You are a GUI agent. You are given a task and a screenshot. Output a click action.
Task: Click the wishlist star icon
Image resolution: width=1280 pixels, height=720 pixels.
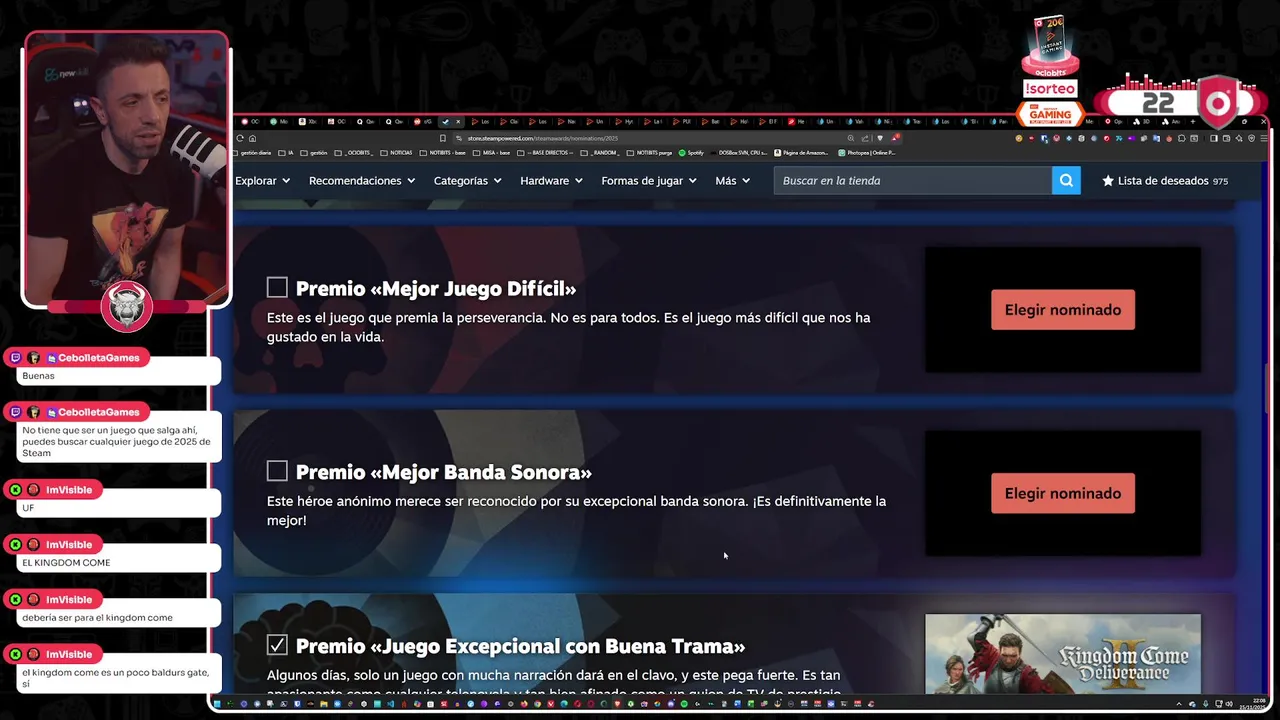point(1108,181)
